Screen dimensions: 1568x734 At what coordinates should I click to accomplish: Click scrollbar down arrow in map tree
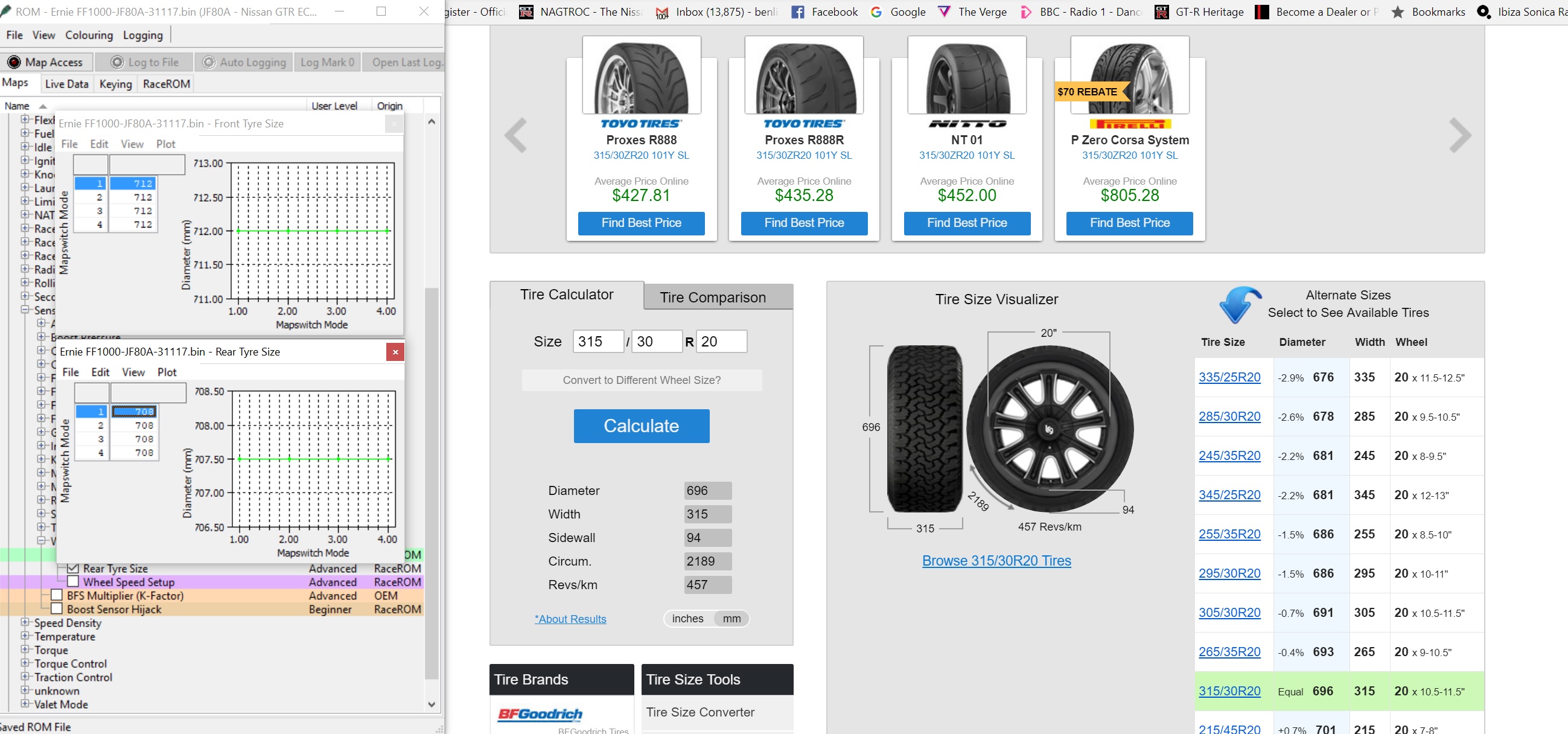(432, 704)
